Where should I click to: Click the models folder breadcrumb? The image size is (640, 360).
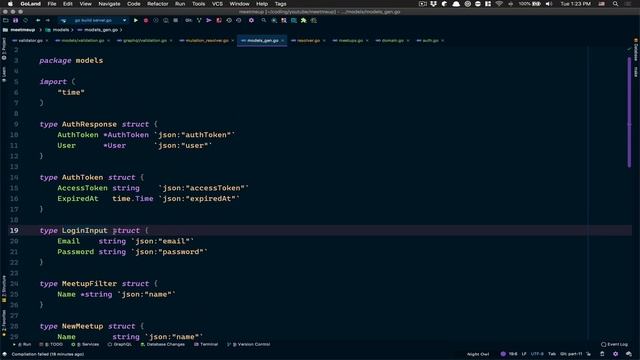(x=58, y=30)
